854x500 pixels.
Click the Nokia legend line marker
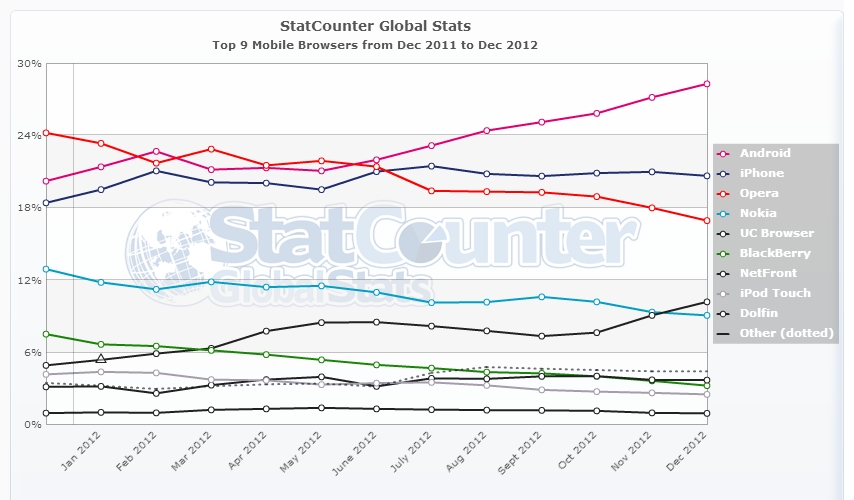725,213
